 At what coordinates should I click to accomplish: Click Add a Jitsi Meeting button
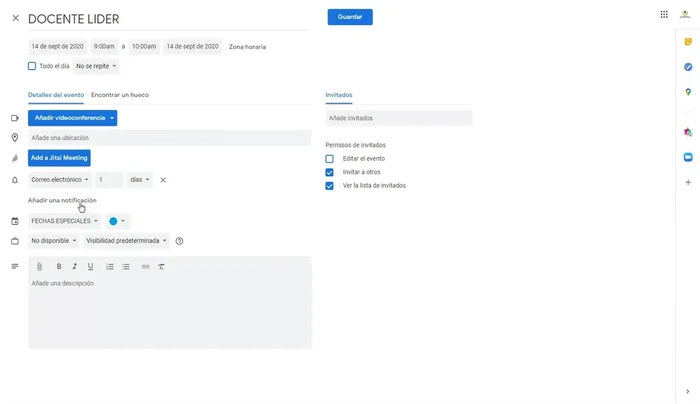pos(59,158)
